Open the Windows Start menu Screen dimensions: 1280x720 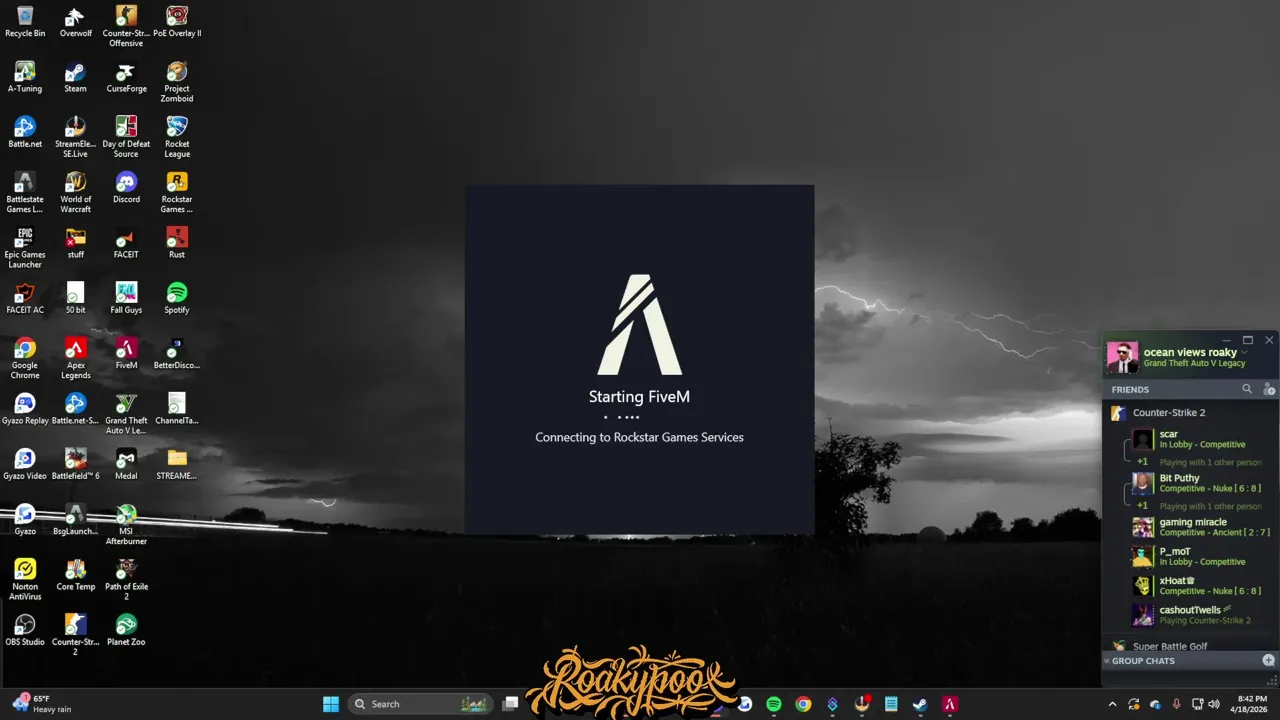(331, 704)
